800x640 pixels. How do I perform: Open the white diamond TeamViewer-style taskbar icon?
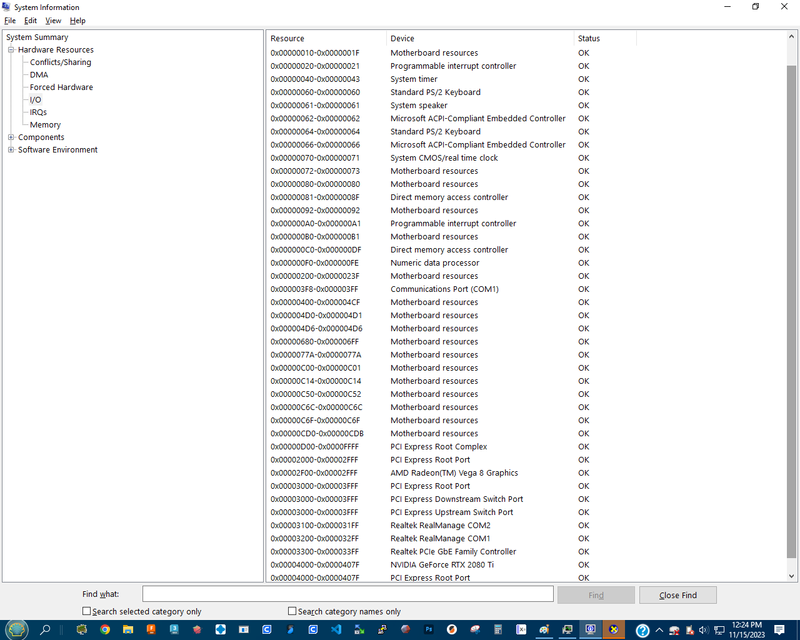[x=220, y=629]
